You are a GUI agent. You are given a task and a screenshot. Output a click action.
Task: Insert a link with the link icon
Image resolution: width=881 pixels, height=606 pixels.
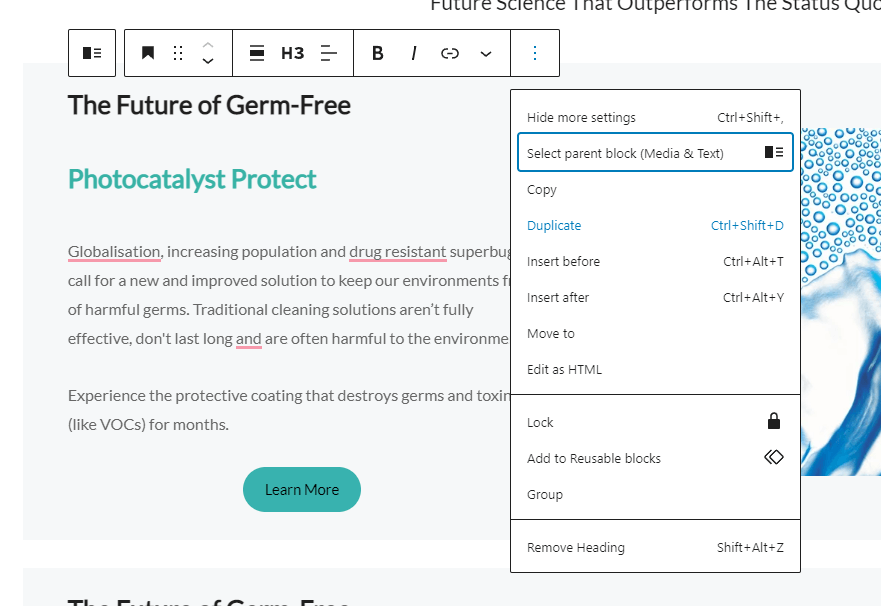pyautogui.click(x=450, y=53)
